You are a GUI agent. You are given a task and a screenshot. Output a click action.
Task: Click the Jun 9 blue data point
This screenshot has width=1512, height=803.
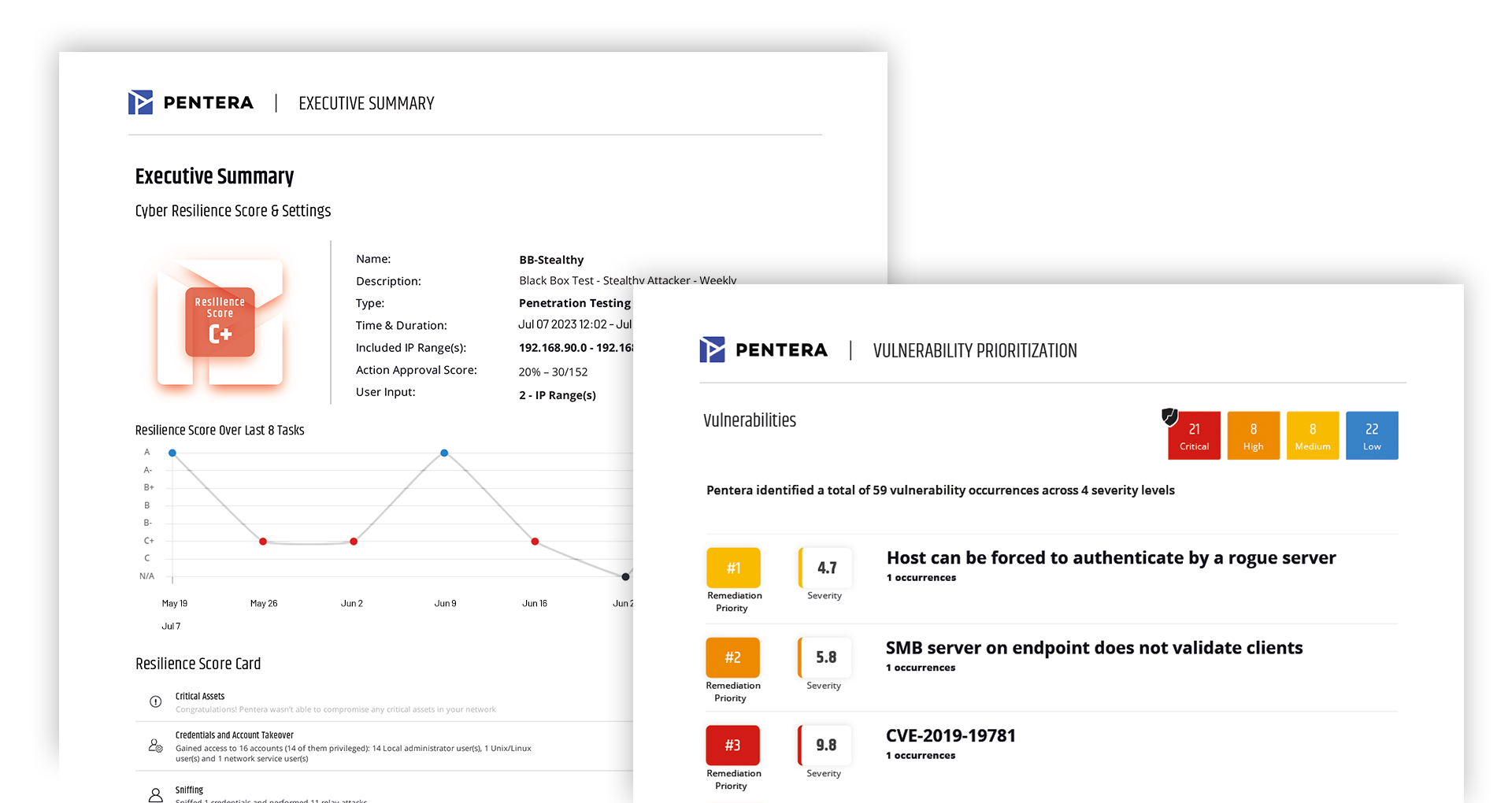coord(444,453)
